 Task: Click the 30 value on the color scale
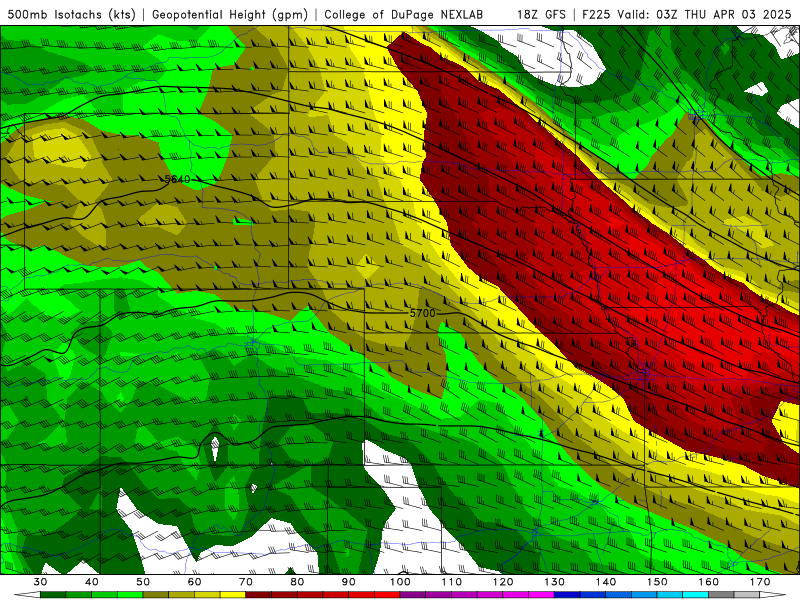[x=40, y=582]
